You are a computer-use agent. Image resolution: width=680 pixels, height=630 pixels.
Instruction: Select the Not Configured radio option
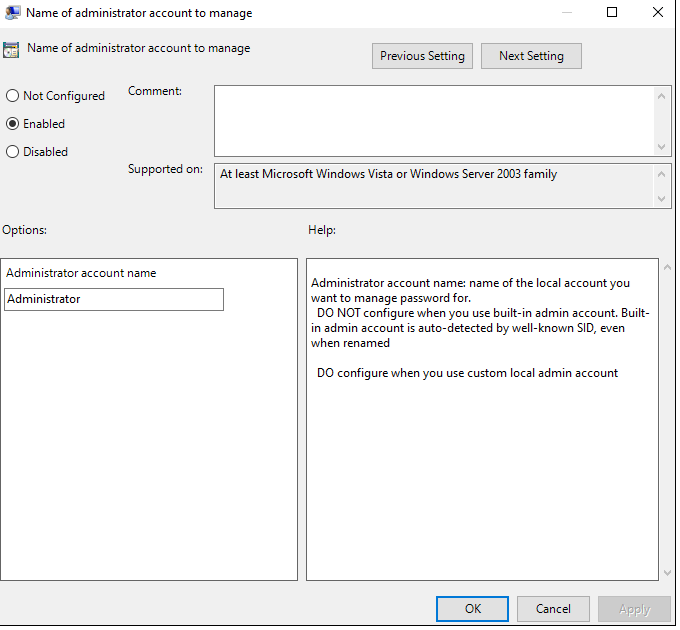[13, 96]
